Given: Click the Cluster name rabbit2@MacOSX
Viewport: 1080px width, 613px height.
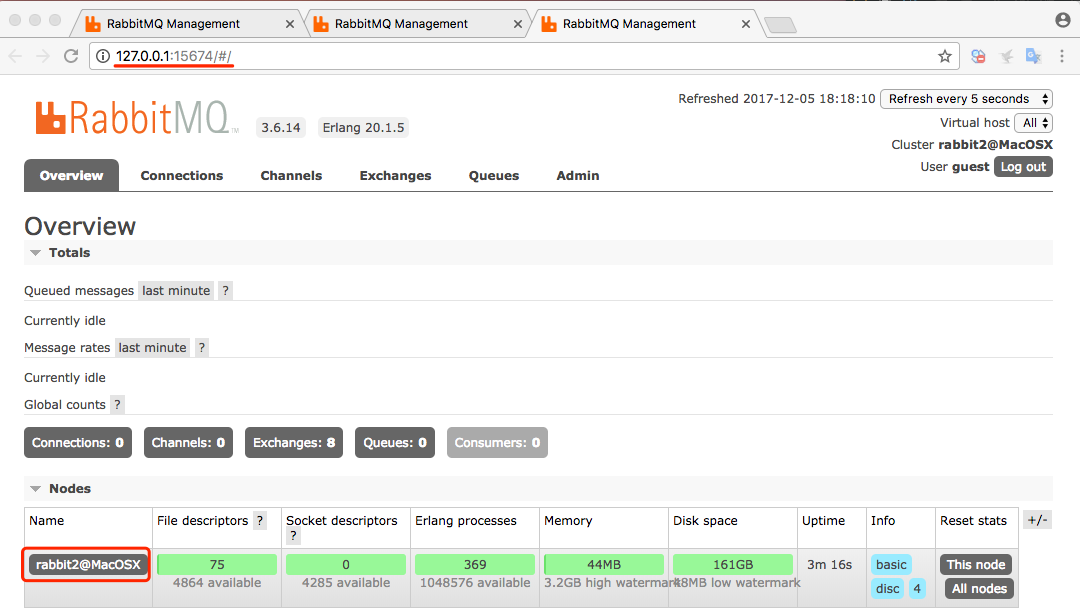Looking at the screenshot, I should [x=995, y=145].
